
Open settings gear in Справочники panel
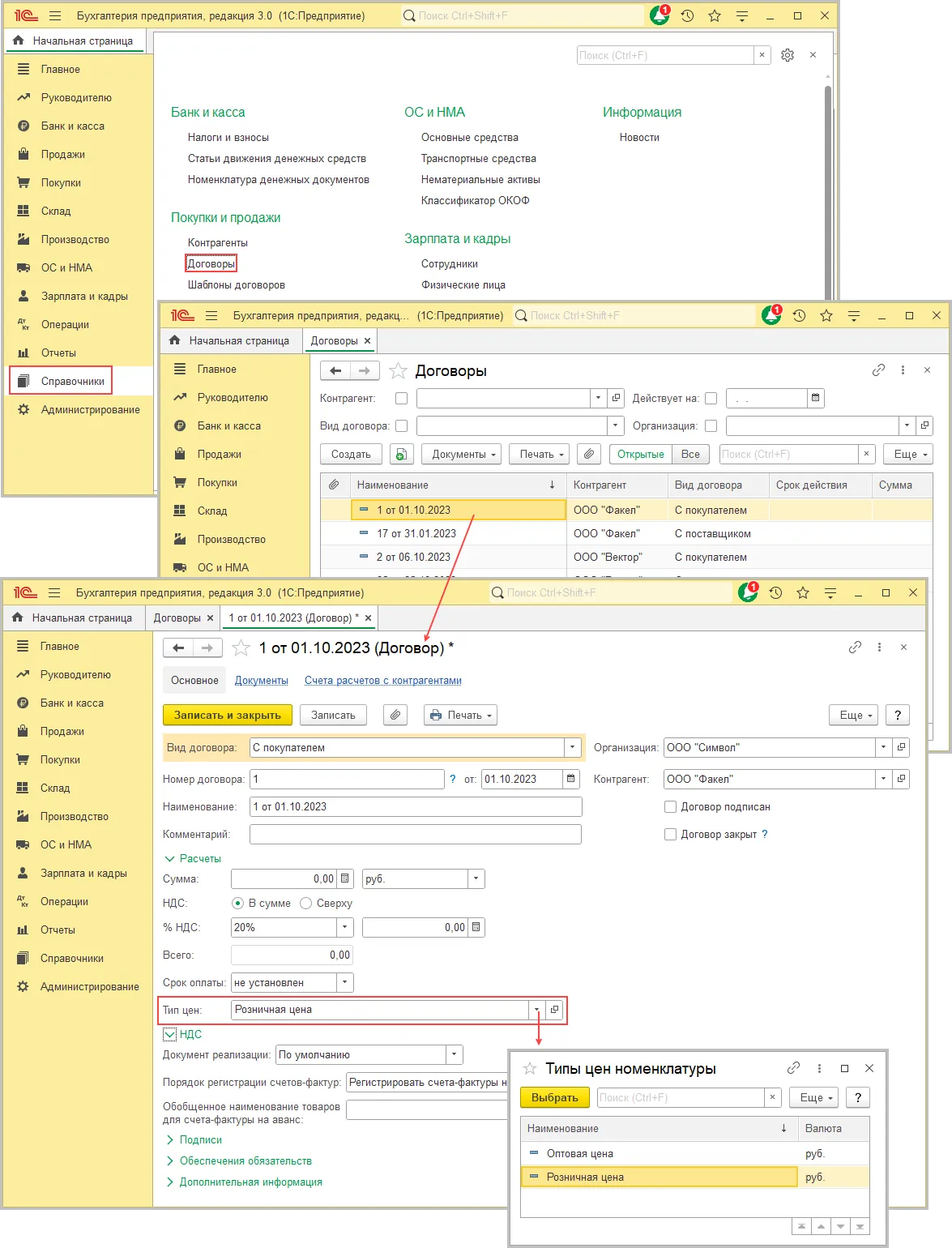tap(788, 55)
